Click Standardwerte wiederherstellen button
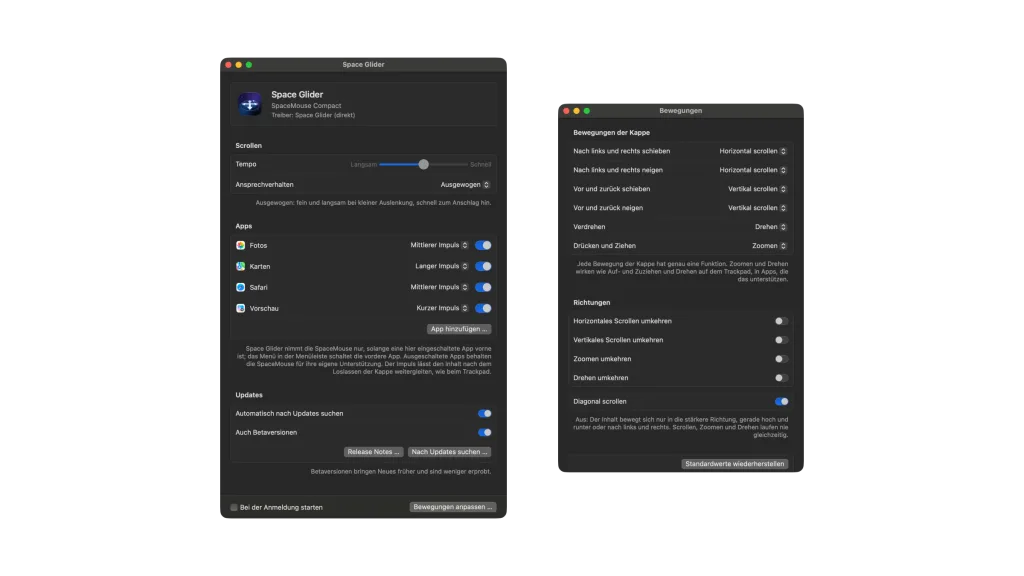The image size is (1024, 576). click(x=735, y=464)
